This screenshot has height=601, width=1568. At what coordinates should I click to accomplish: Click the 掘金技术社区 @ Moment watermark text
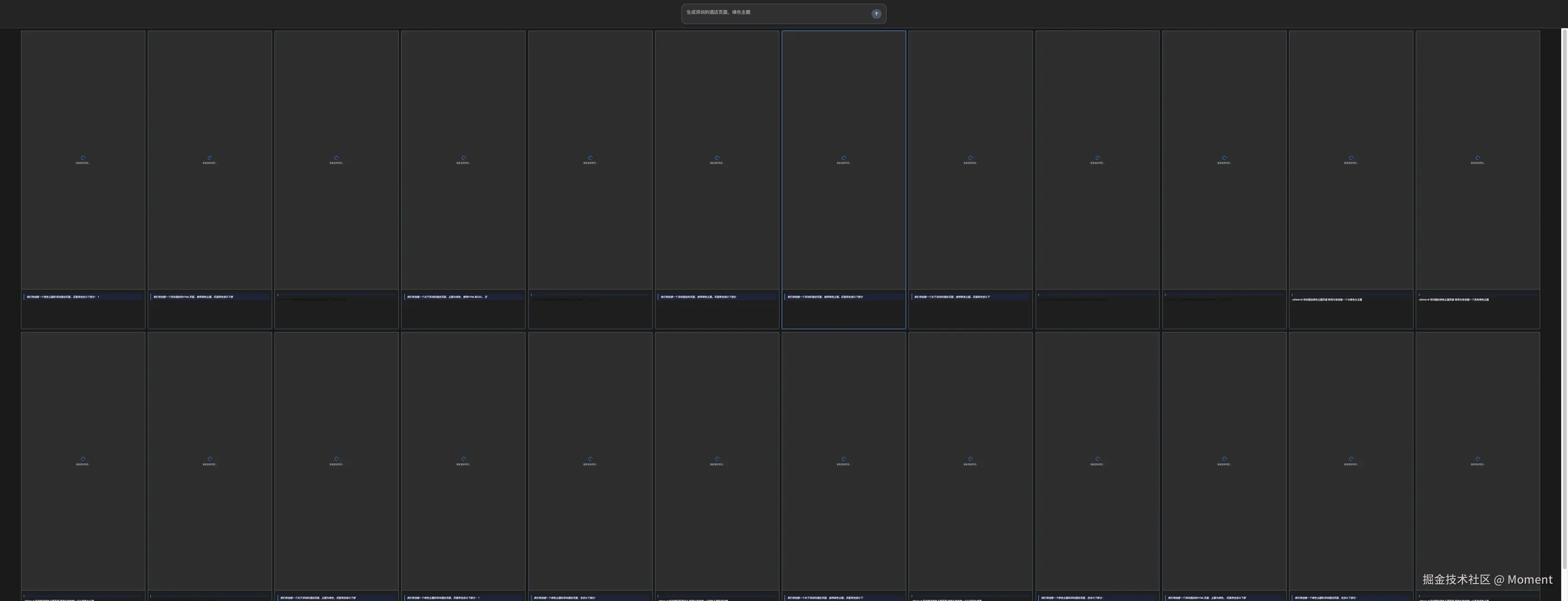[x=1487, y=579]
